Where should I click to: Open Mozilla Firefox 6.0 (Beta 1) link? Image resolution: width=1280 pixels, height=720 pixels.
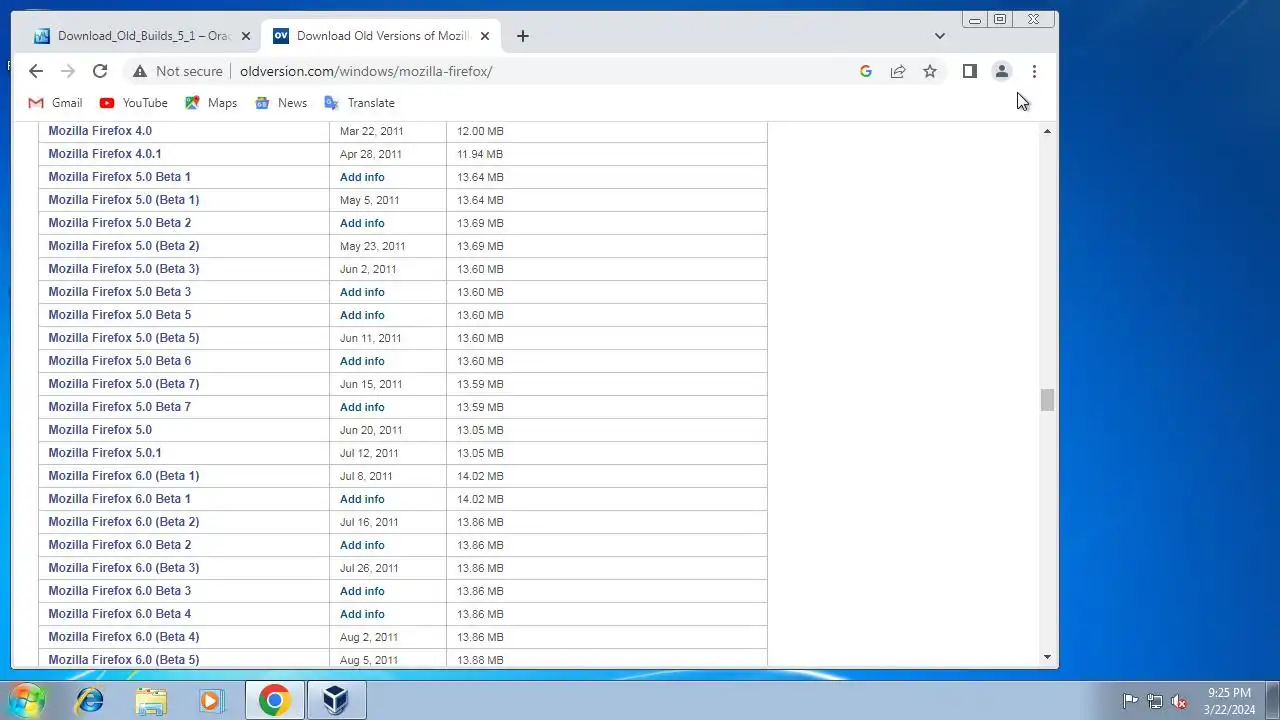tap(124, 476)
